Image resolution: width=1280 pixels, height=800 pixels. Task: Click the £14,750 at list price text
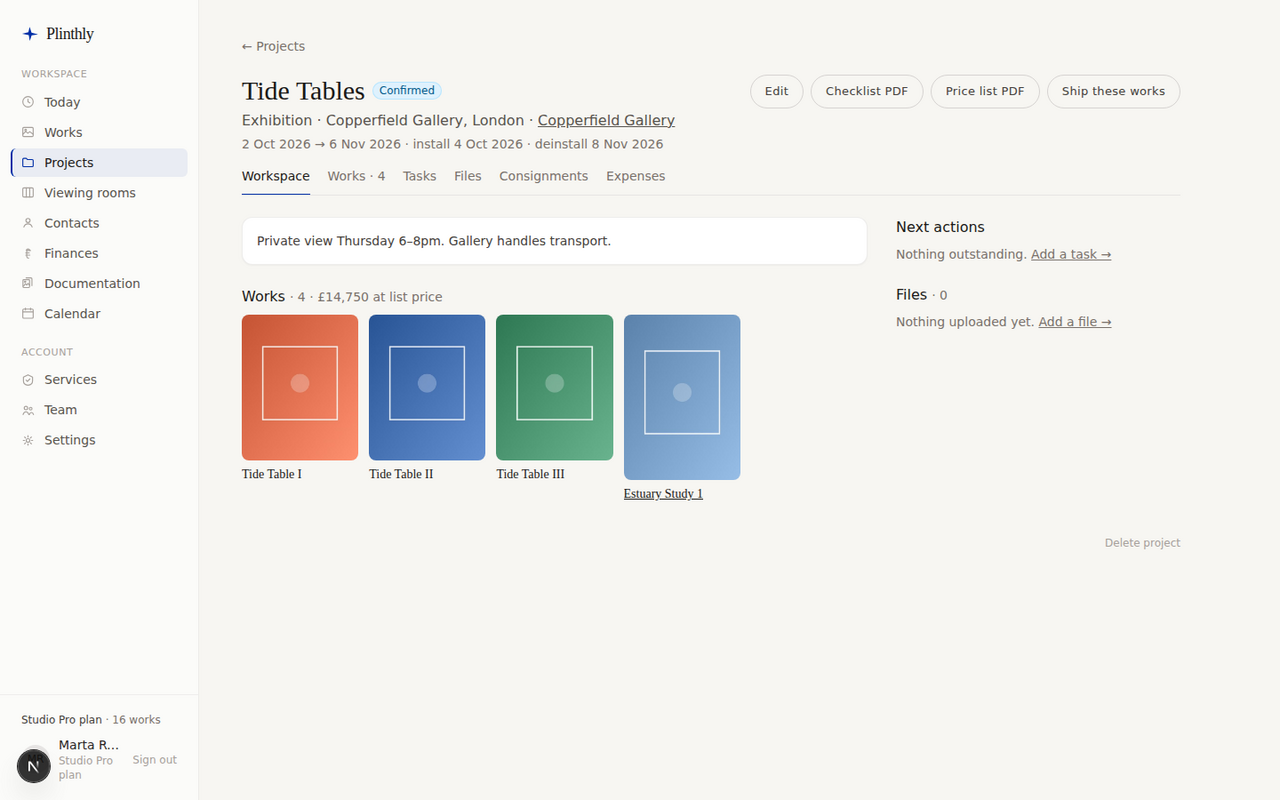(380, 297)
